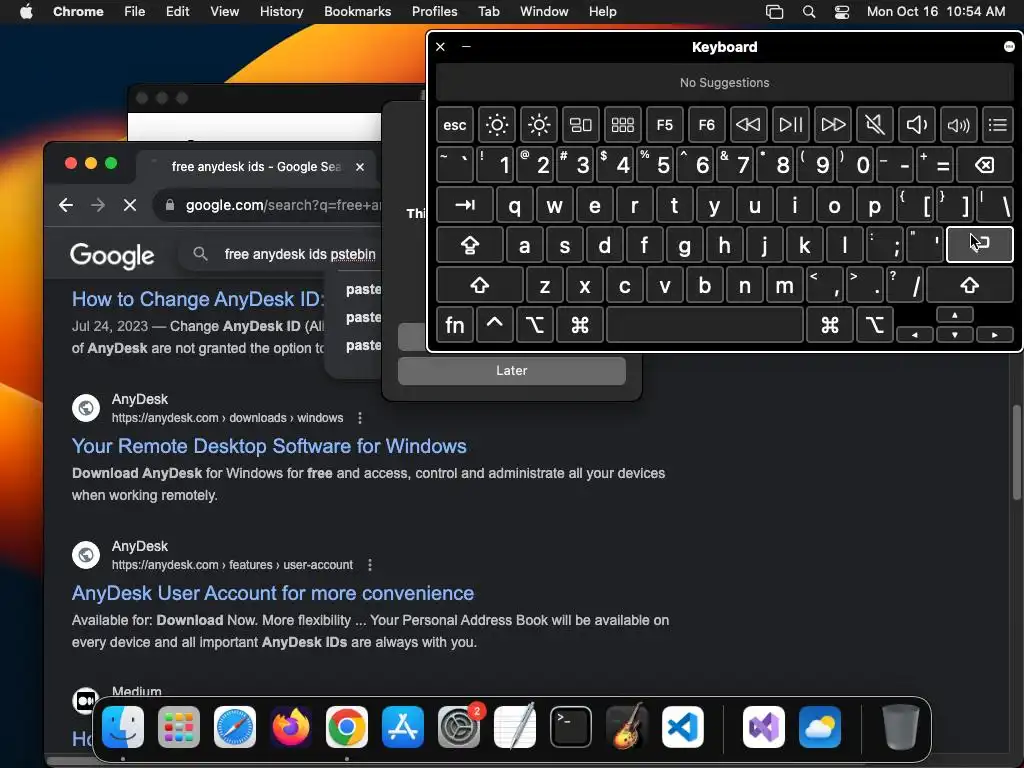Toggle the control caret key
This screenshot has width=1024, height=768.
click(494, 325)
